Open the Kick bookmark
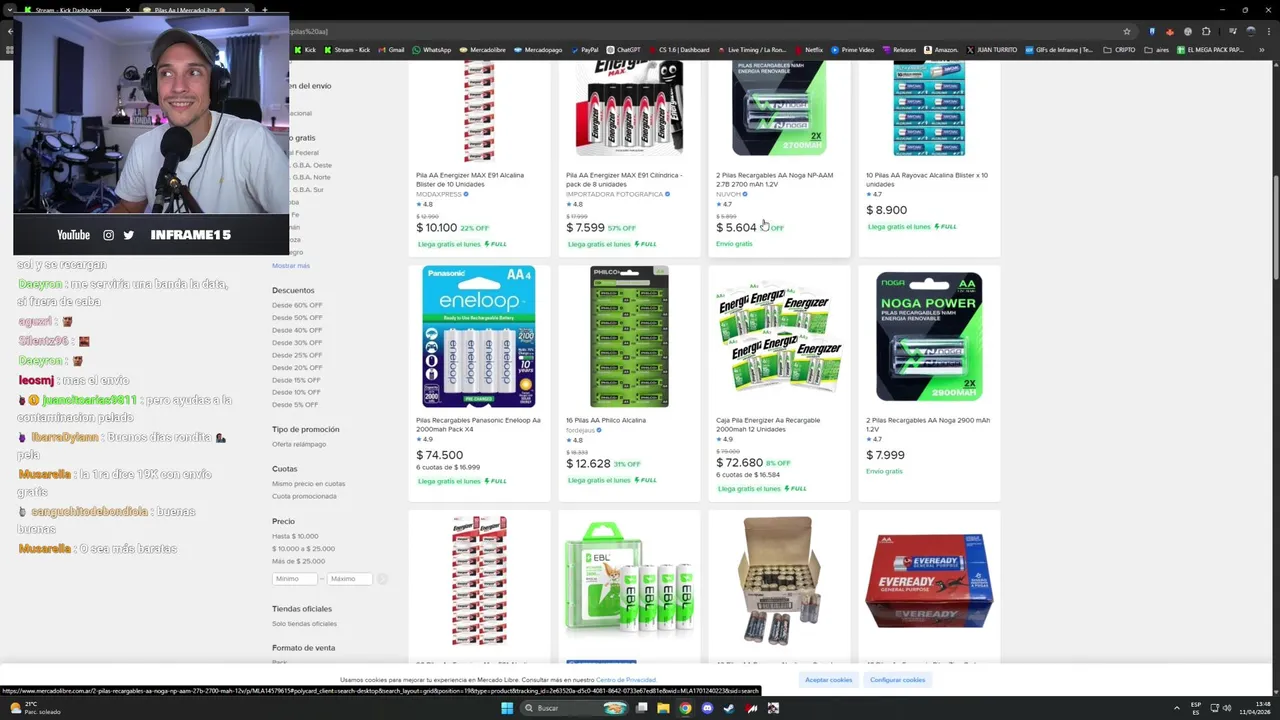The width and height of the screenshot is (1280, 720). 306,50
